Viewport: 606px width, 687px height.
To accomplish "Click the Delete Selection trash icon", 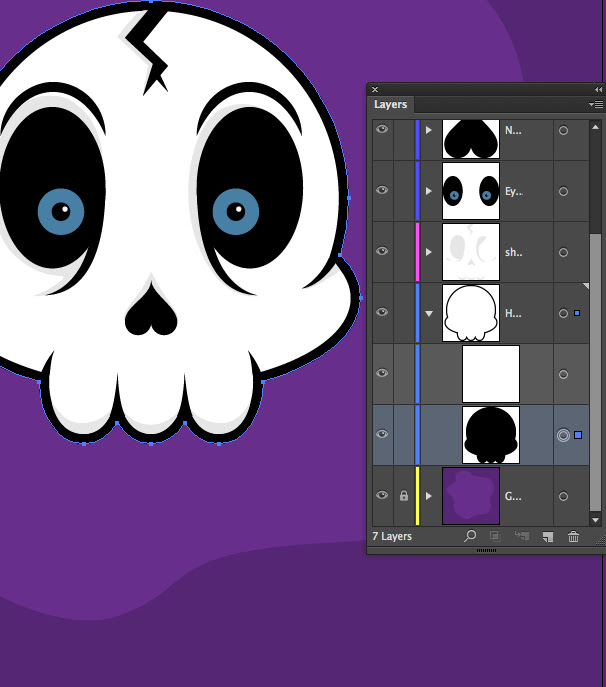I will coord(573,536).
